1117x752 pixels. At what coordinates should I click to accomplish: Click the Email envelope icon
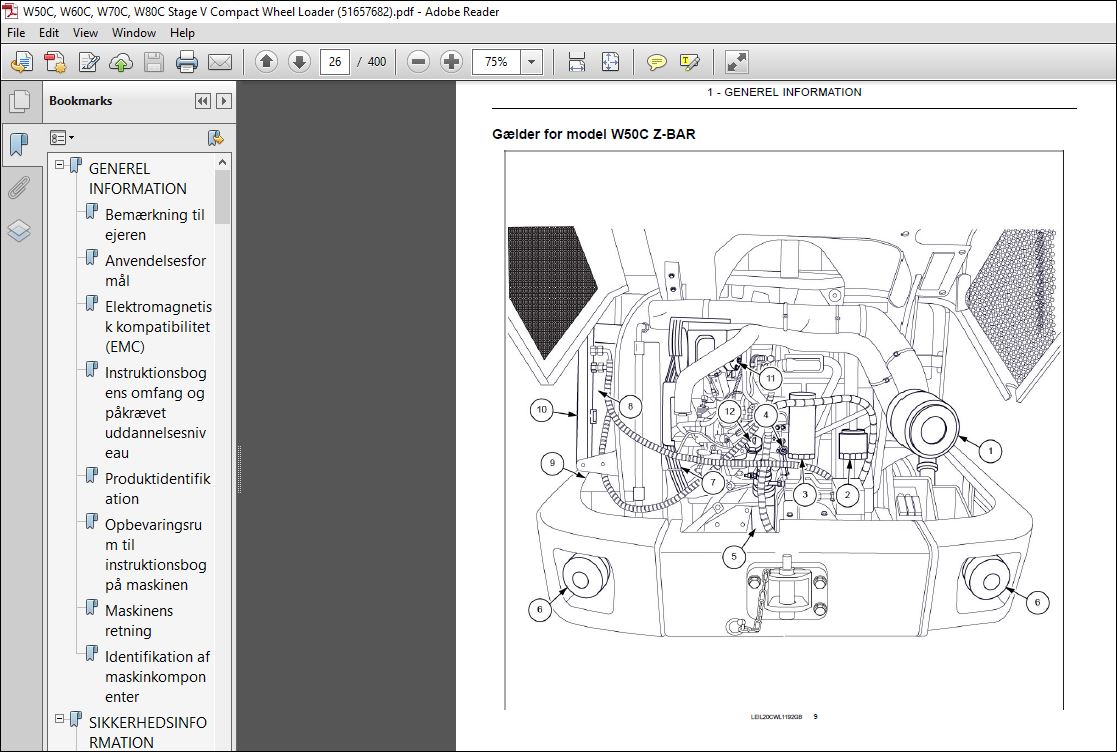[220, 62]
